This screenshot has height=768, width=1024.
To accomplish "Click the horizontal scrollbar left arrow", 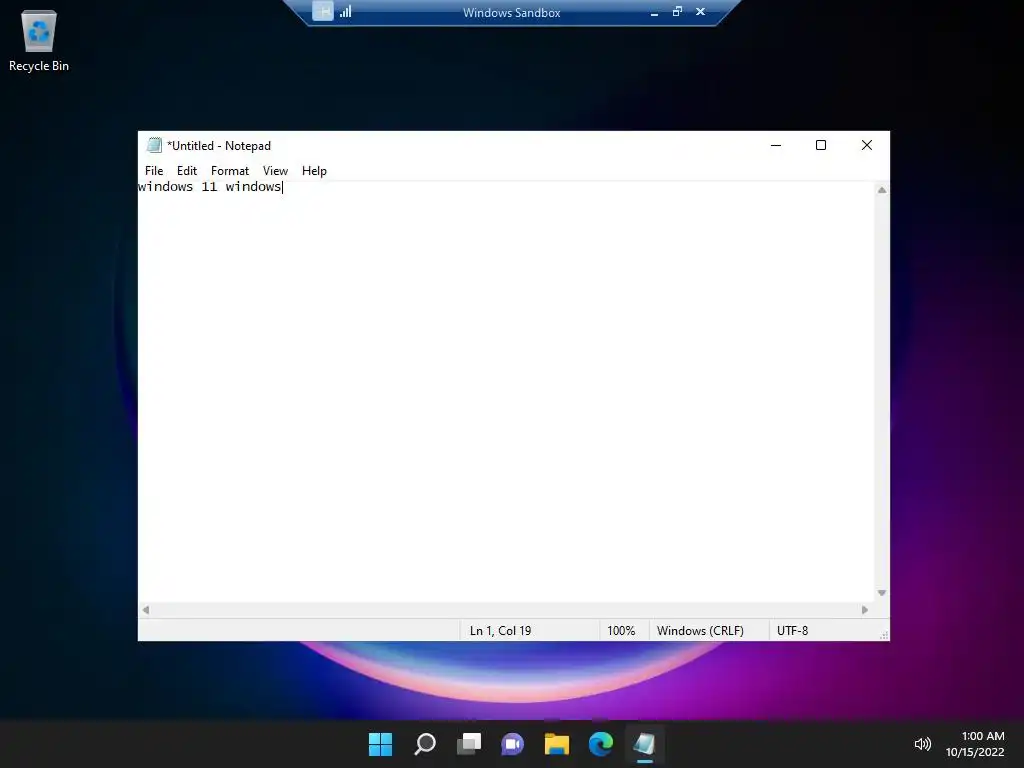I will [x=146, y=610].
